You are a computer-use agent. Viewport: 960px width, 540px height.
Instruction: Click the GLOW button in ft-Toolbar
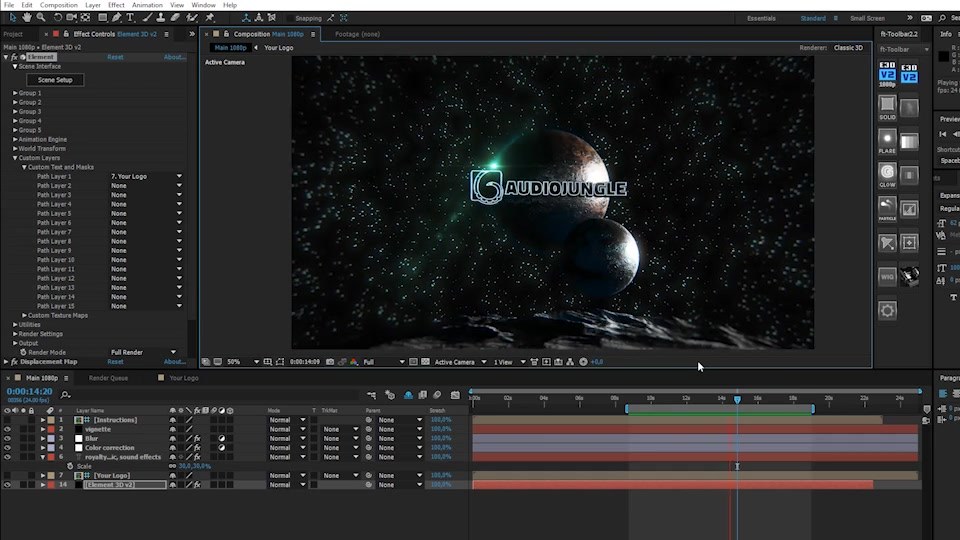(x=887, y=175)
